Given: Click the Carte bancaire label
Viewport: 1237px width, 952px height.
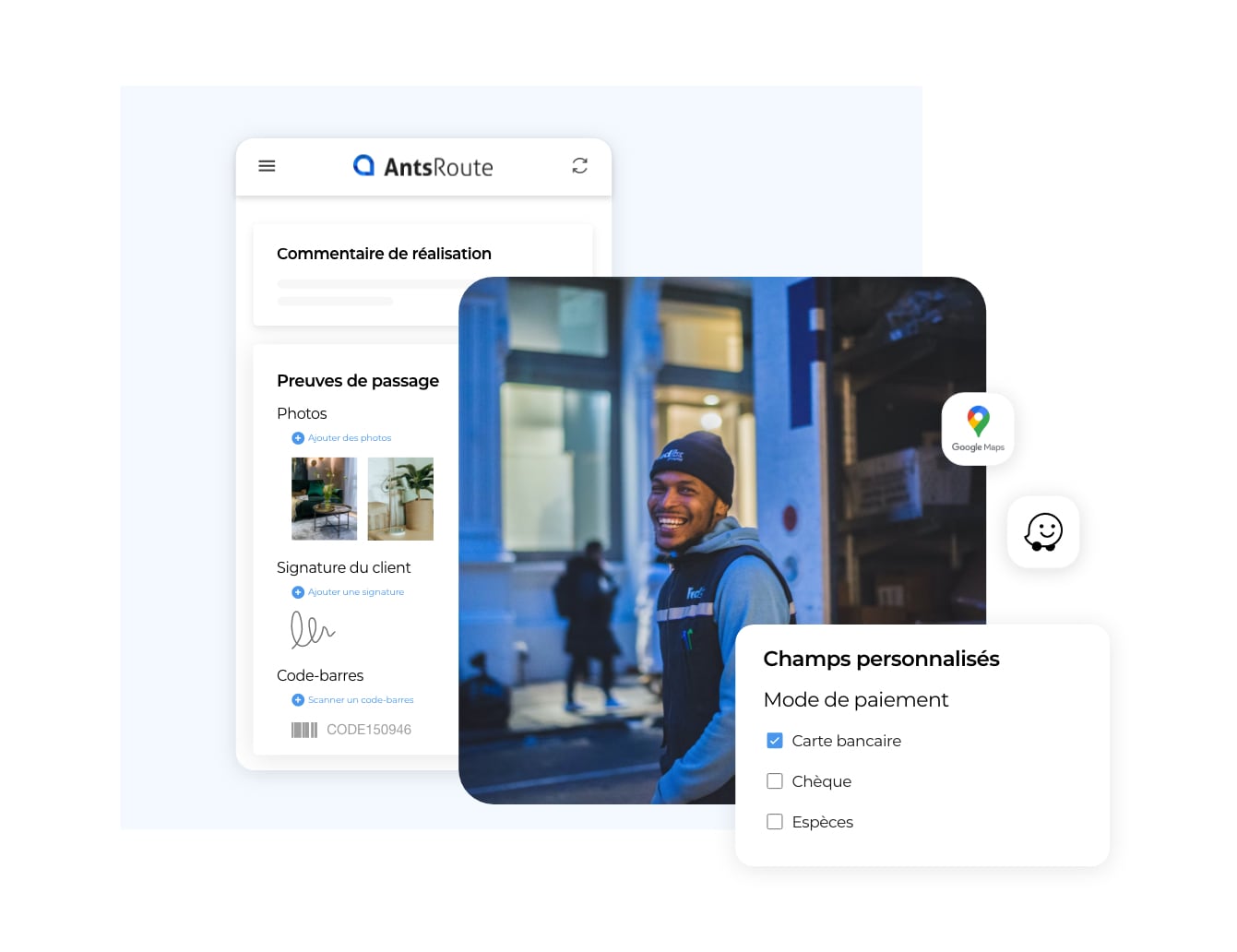Looking at the screenshot, I should click(846, 741).
